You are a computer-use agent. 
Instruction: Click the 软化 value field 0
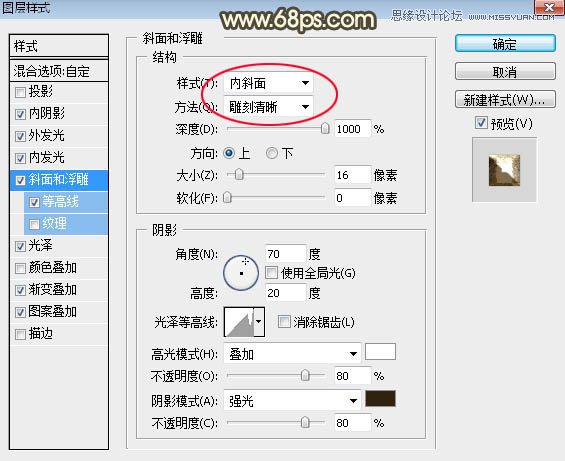point(352,198)
